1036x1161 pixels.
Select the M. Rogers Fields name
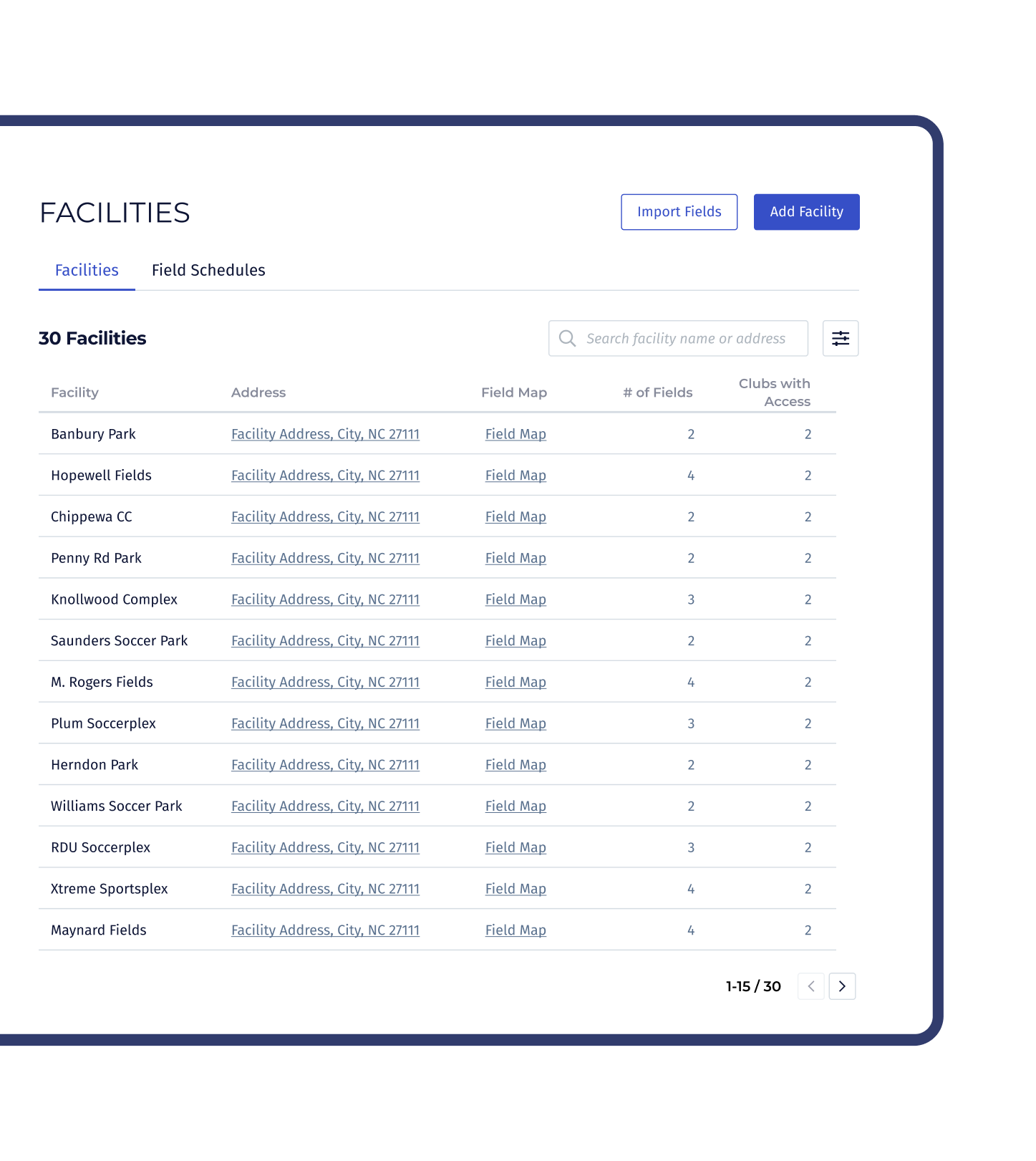pyautogui.click(x=102, y=683)
